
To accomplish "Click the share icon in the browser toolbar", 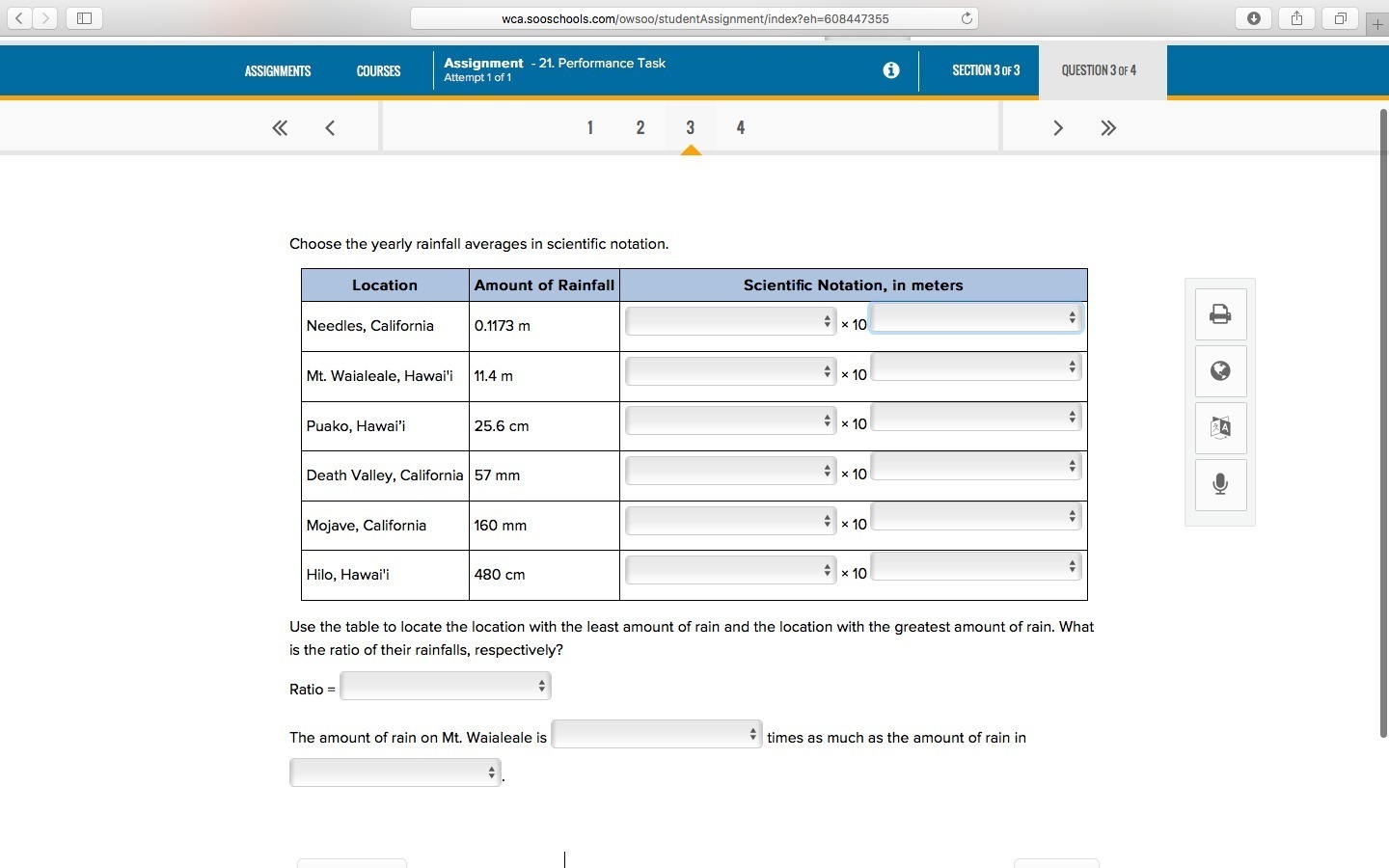I will coord(1296,17).
